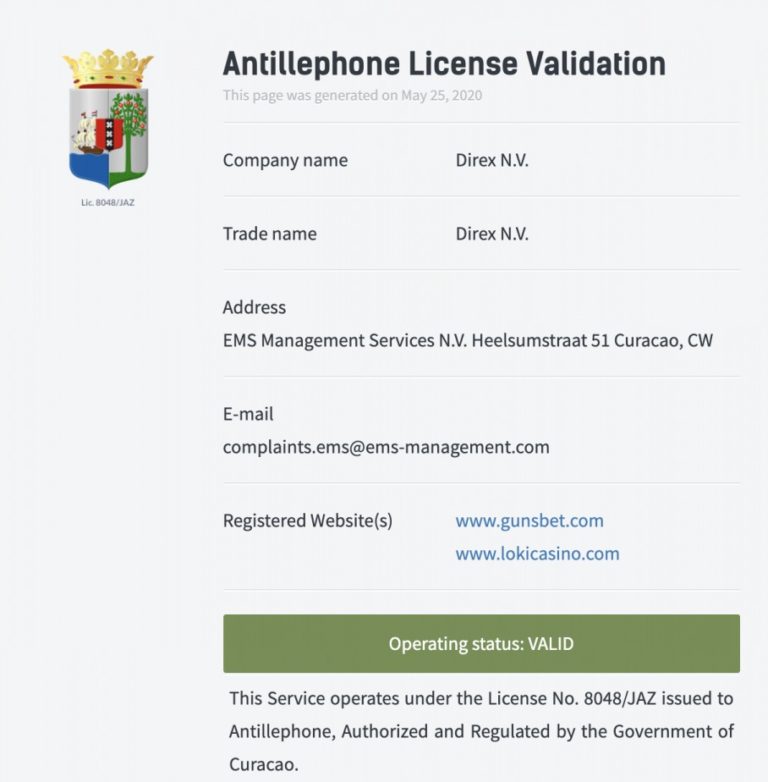Click the Registered Website(s) label

pyautogui.click(x=308, y=521)
